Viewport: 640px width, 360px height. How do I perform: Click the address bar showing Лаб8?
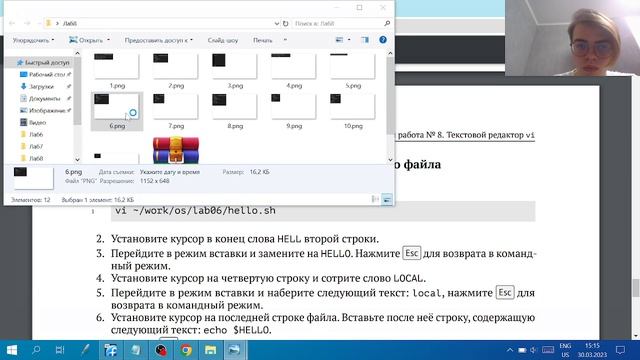click(x=161, y=23)
